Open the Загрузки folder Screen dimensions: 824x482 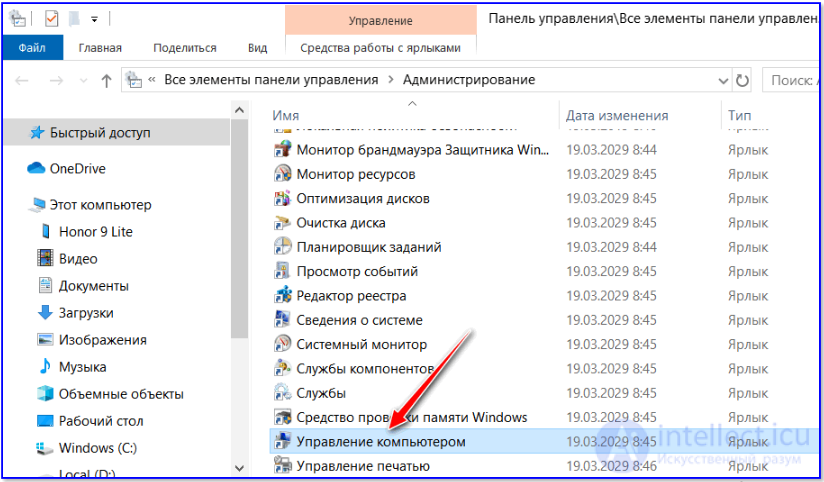pos(86,313)
